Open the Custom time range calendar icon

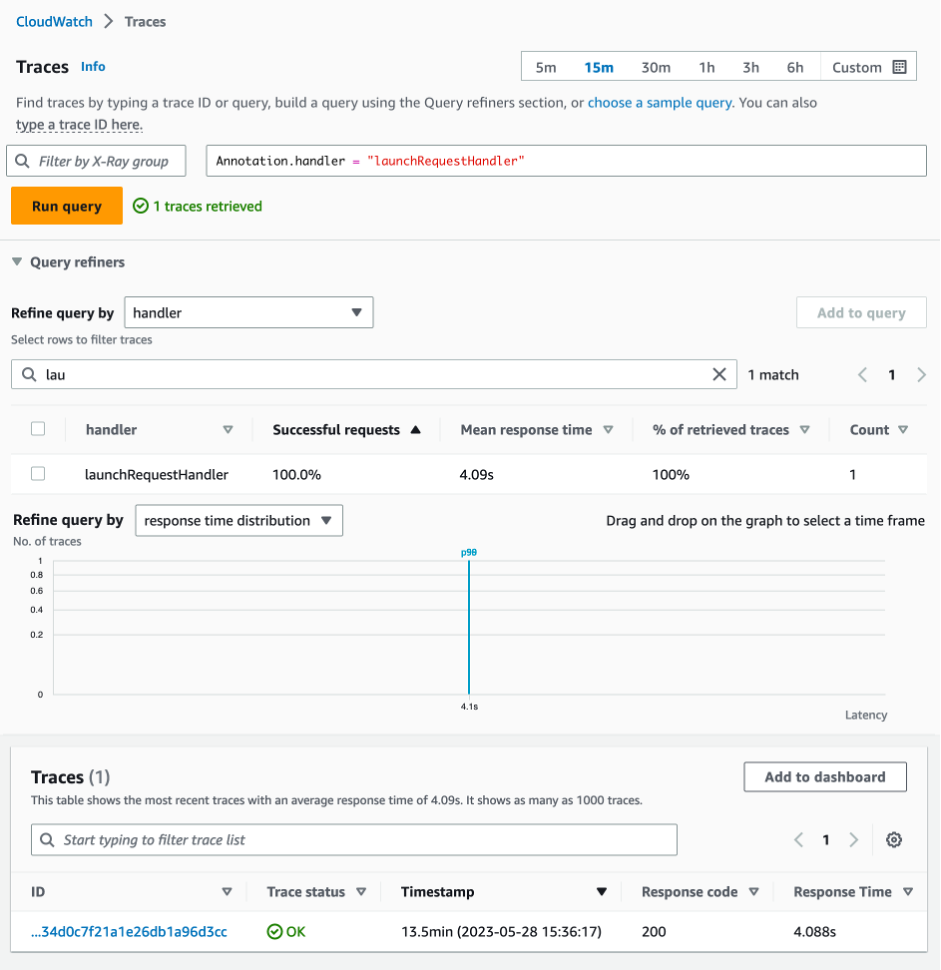coord(900,67)
